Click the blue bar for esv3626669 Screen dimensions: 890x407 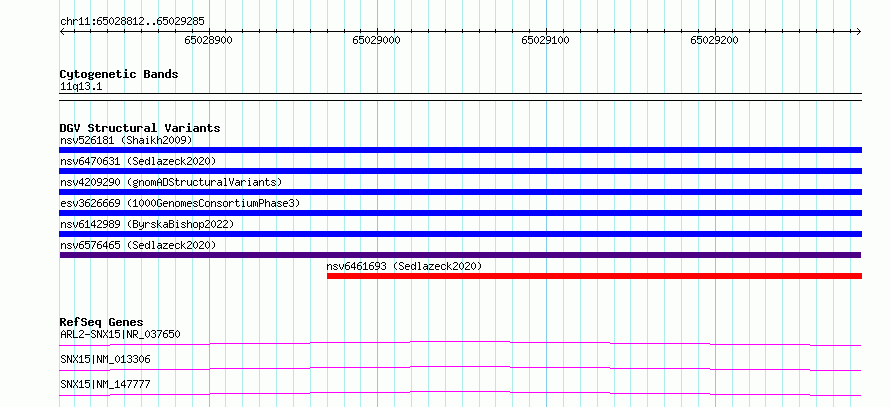click(x=460, y=213)
